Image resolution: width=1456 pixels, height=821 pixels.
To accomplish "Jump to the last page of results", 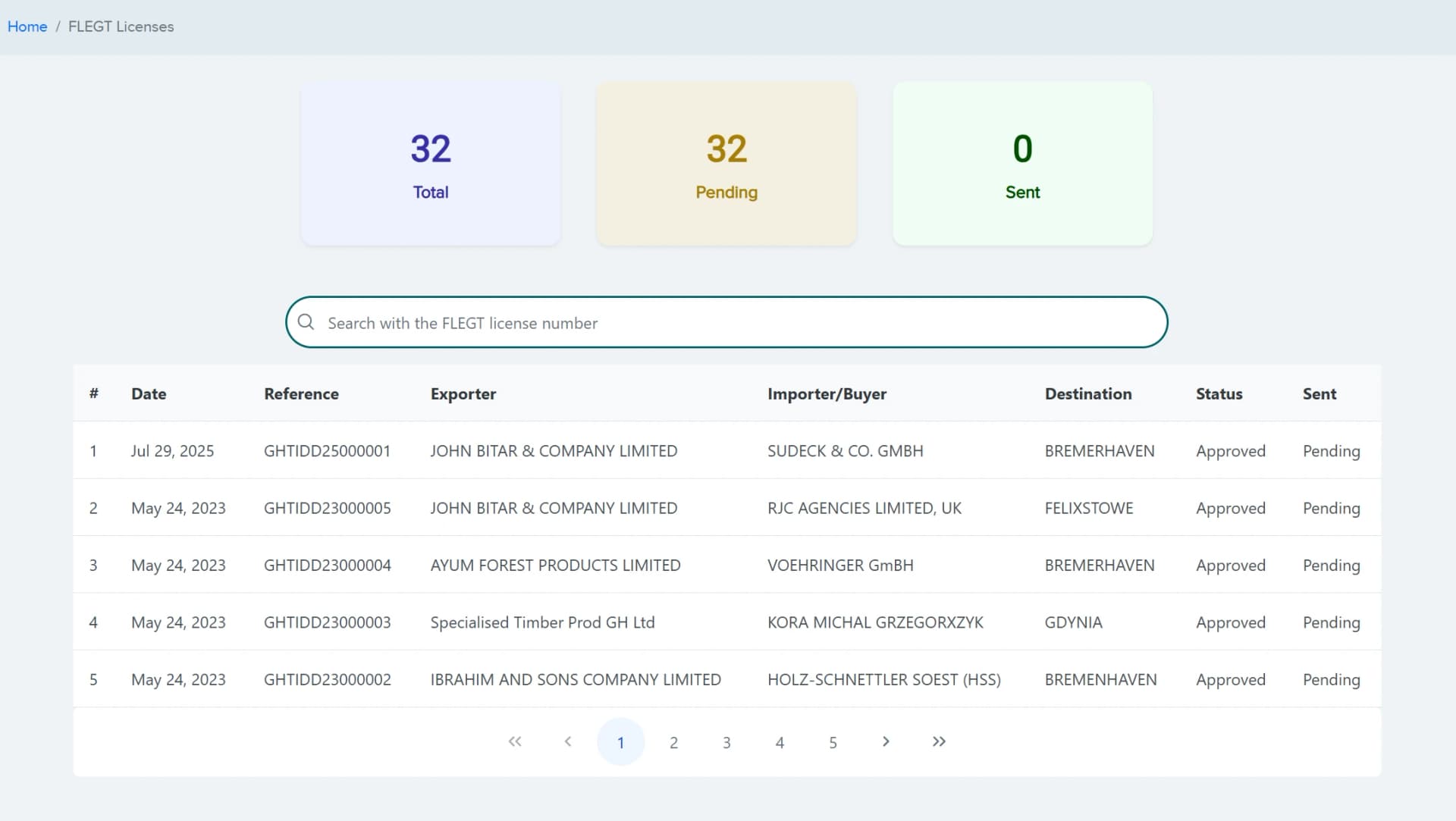I will coord(939,741).
